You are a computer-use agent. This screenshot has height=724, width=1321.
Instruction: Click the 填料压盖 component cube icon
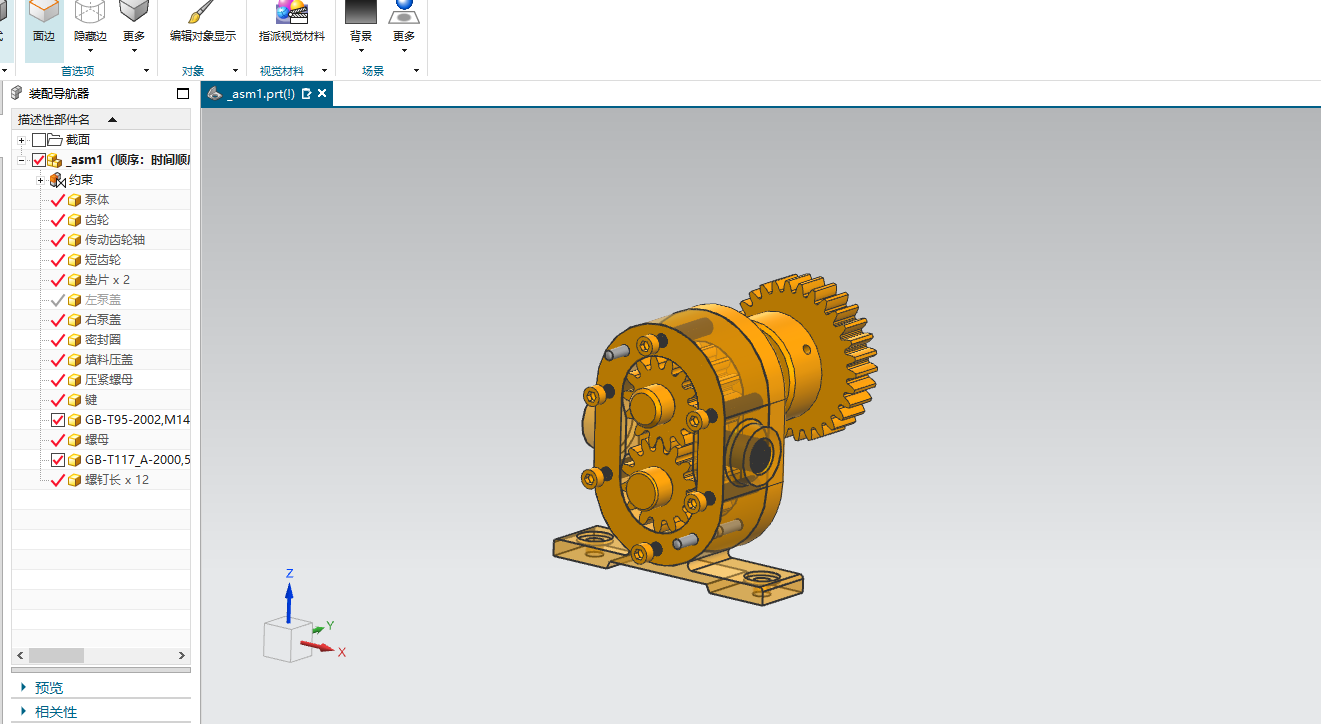pyautogui.click(x=74, y=360)
